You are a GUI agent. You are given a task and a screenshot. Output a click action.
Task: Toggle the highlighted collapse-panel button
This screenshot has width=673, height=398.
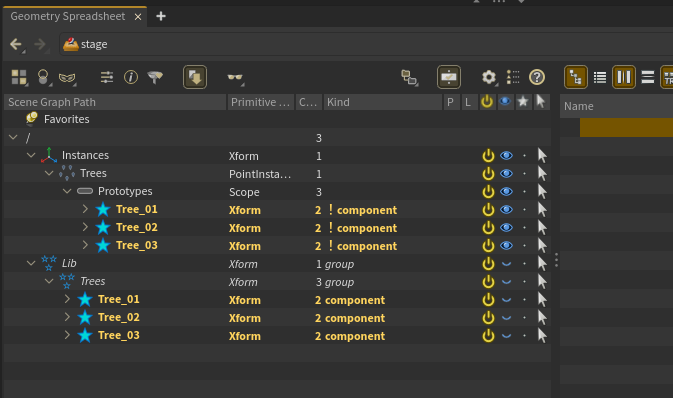pyautogui.click(x=449, y=77)
